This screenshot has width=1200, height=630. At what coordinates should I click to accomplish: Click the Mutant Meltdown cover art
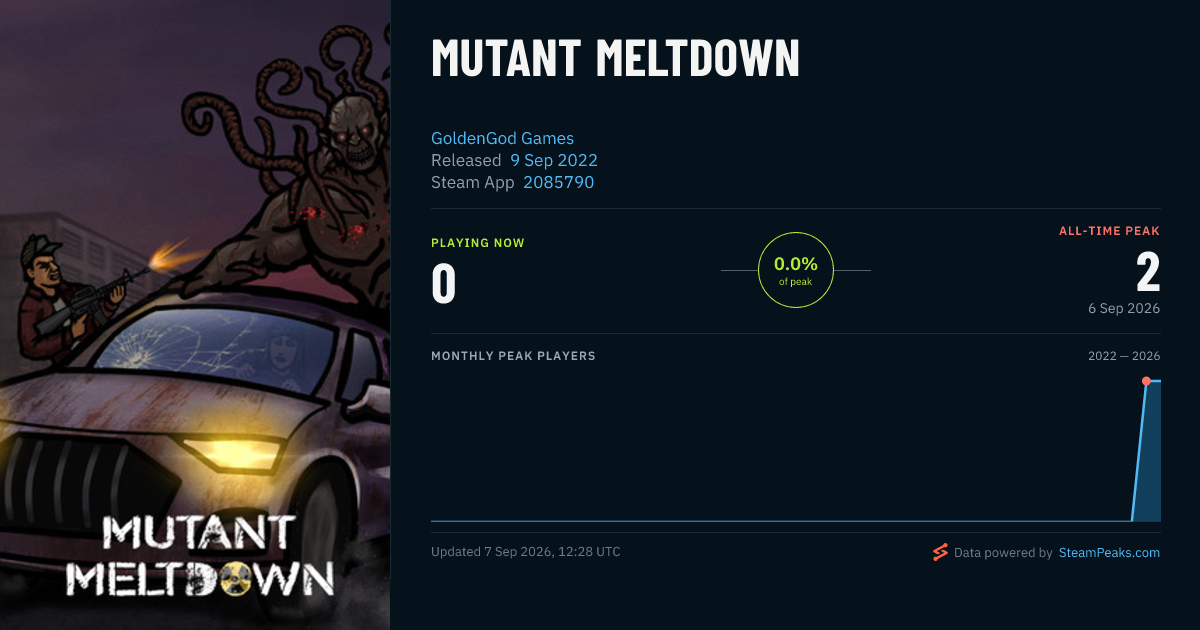click(x=195, y=315)
